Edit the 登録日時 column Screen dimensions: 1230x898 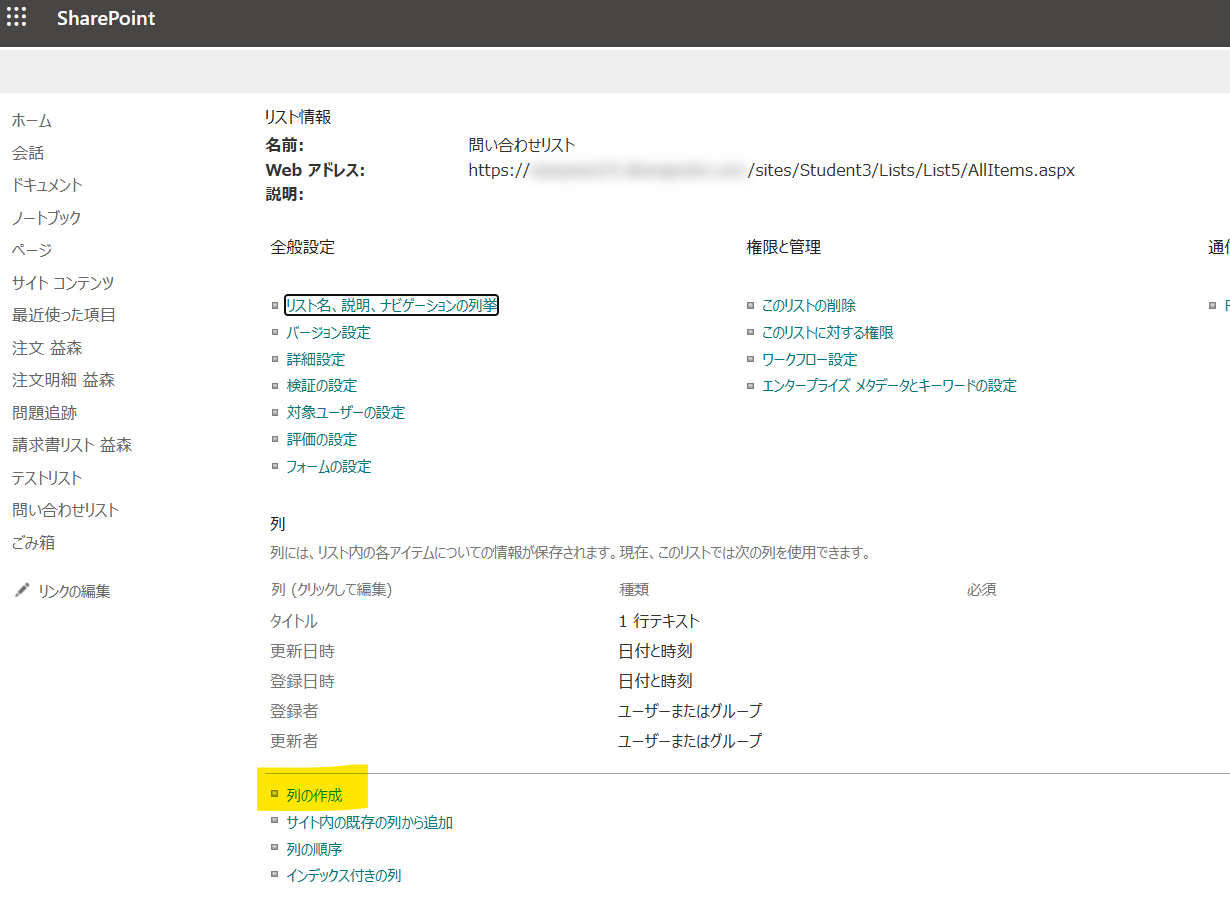point(302,681)
